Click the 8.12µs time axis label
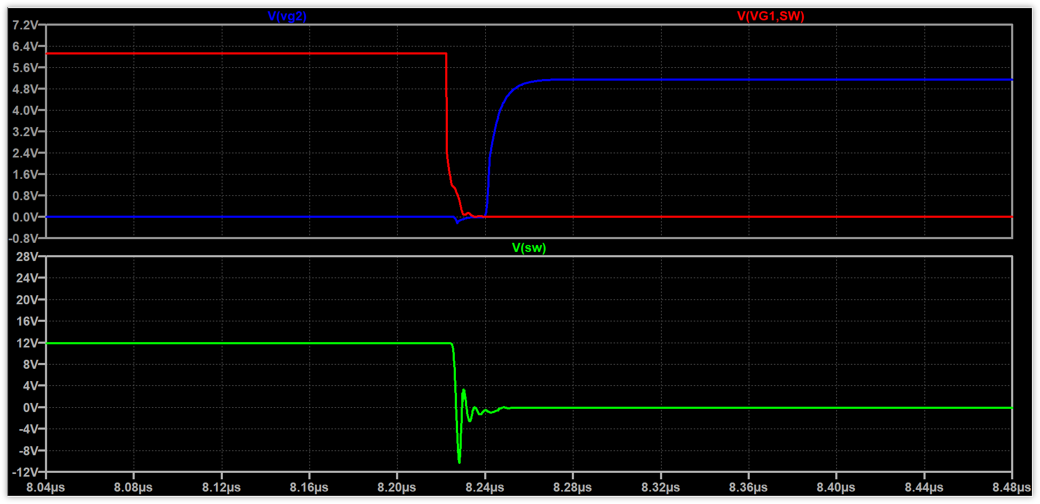 pos(222,487)
